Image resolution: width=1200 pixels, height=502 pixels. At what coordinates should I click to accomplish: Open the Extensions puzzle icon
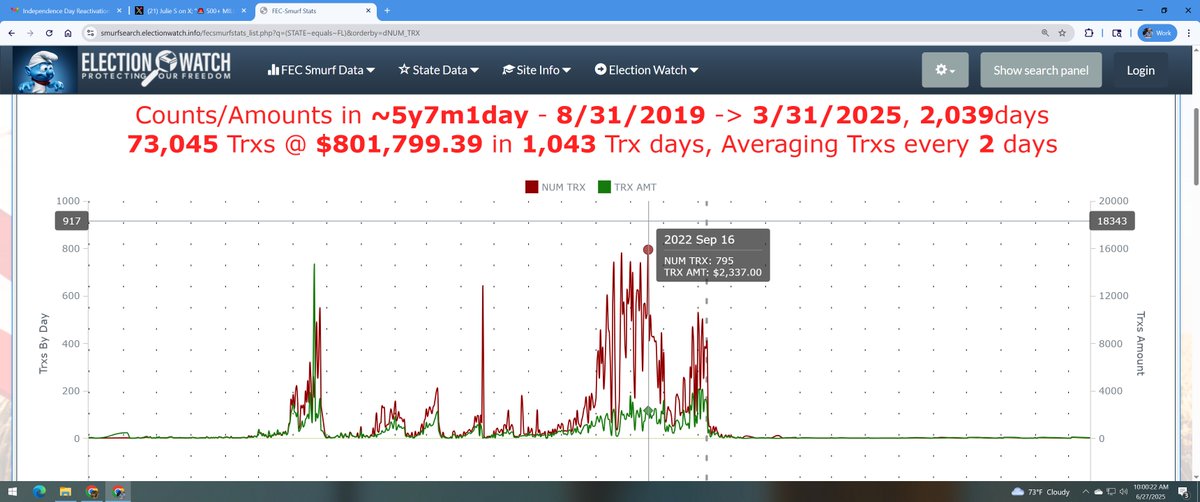coord(1089,32)
